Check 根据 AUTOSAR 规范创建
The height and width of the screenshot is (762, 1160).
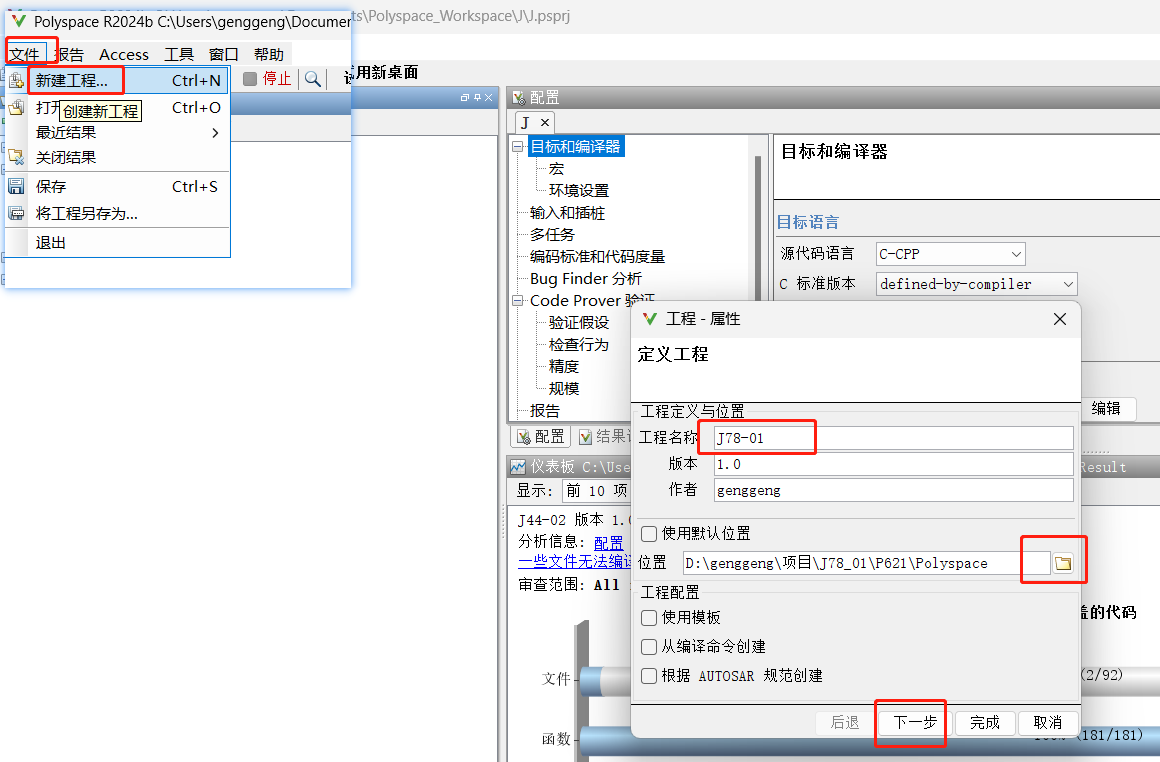(x=649, y=675)
